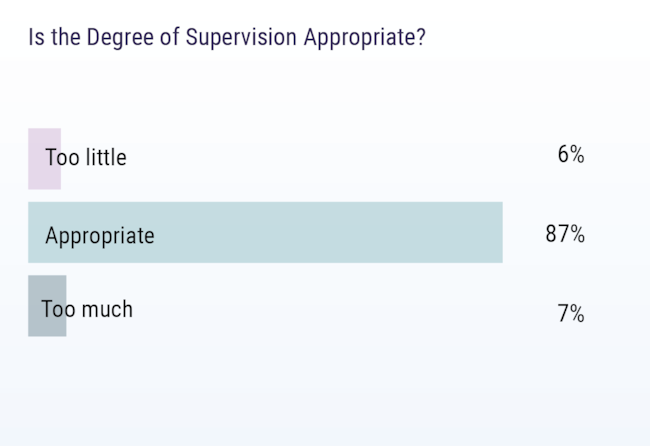Image resolution: width=650 pixels, height=446 pixels.
Task: Click the 6% value
Action: (x=571, y=154)
